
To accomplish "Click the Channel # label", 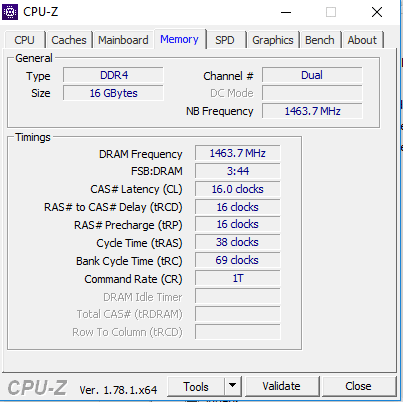I will pyautogui.click(x=228, y=76).
